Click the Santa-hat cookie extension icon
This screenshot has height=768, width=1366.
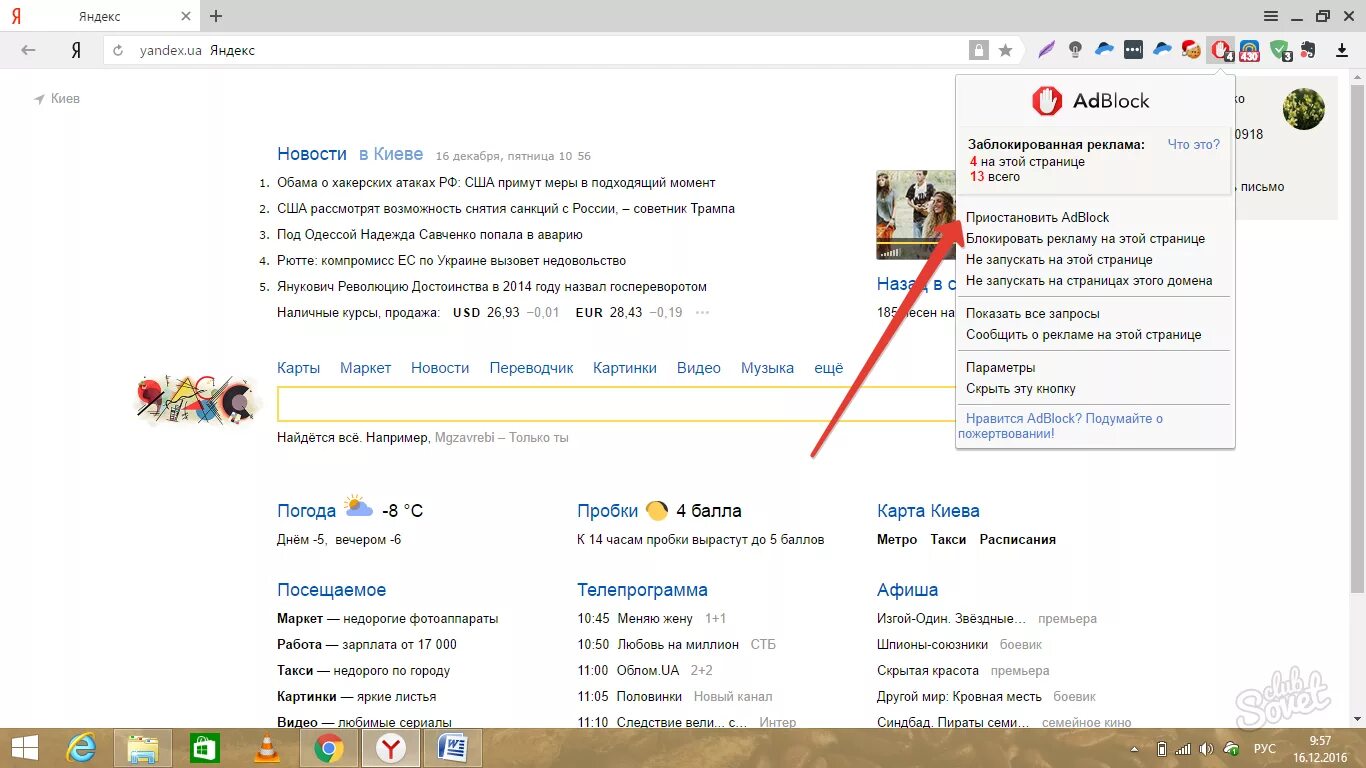[1191, 50]
